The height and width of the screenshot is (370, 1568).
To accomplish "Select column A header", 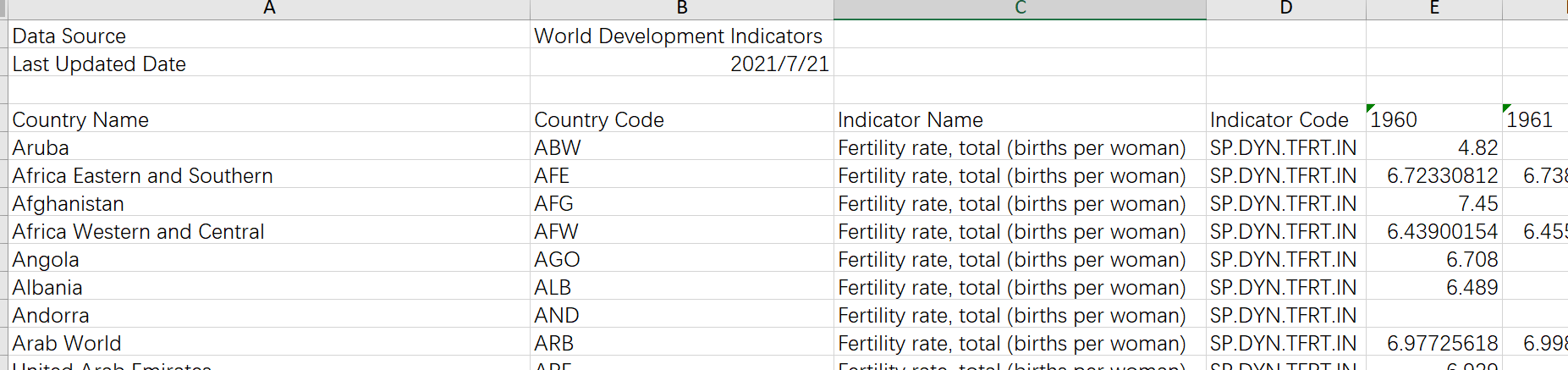I will pos(269,8).
